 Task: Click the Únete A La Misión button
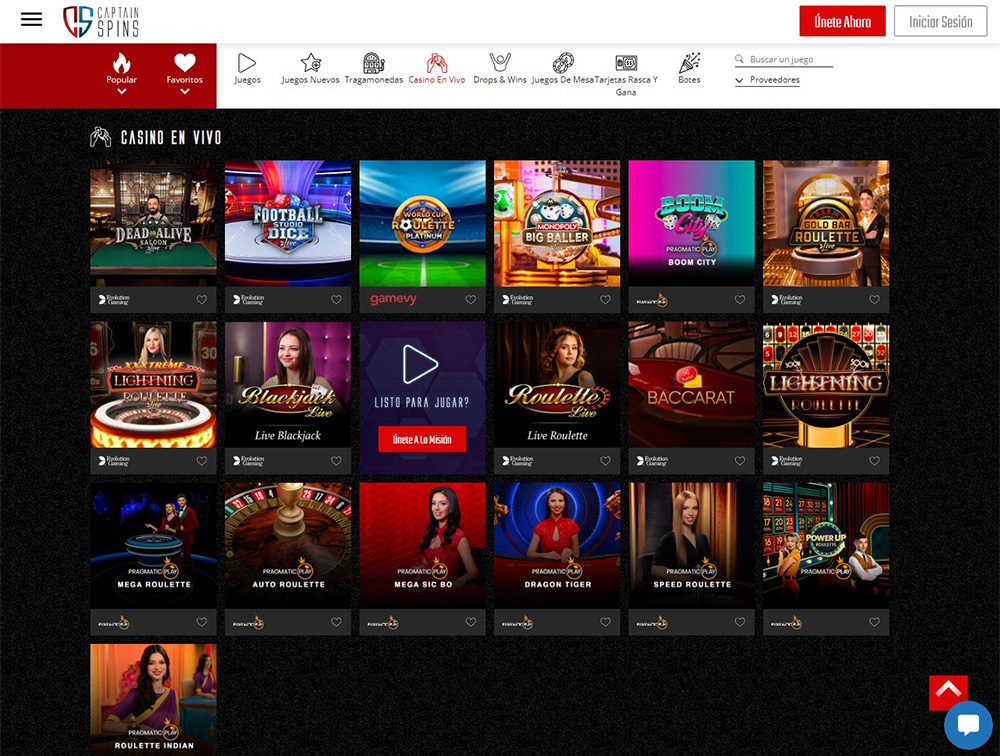tap(422, 439)
